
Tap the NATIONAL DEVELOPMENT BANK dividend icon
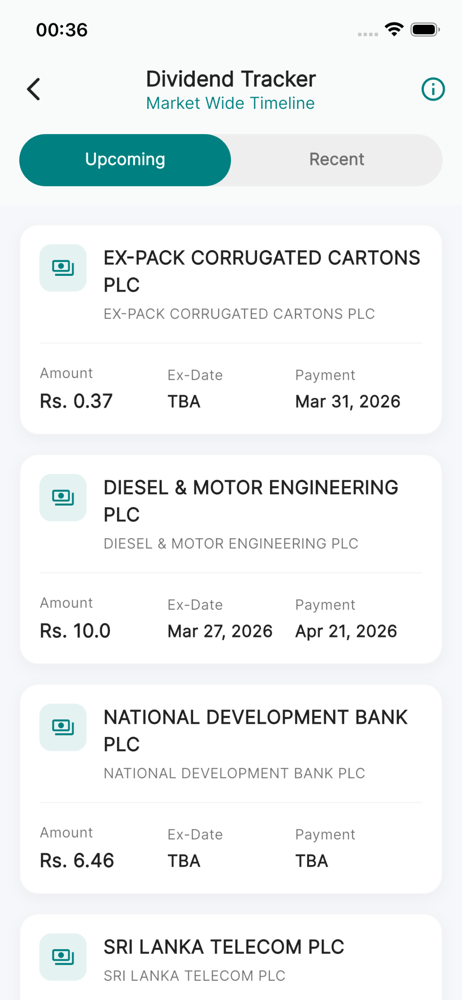click(63, 727)
